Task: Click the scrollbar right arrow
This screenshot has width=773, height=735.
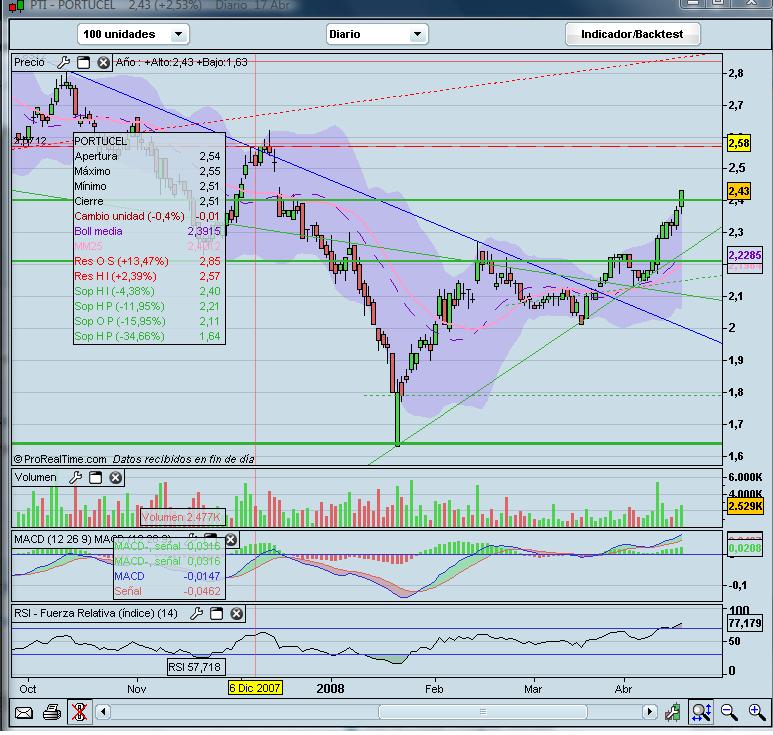Action: (649, 712)
